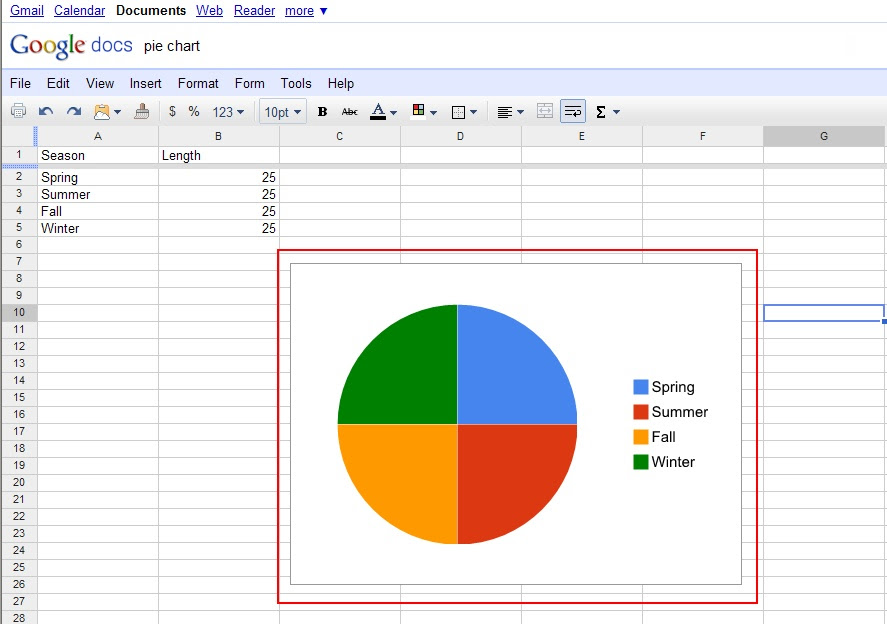Open the Insert menu
The image size is (887, 624).
tap(146, 84)
